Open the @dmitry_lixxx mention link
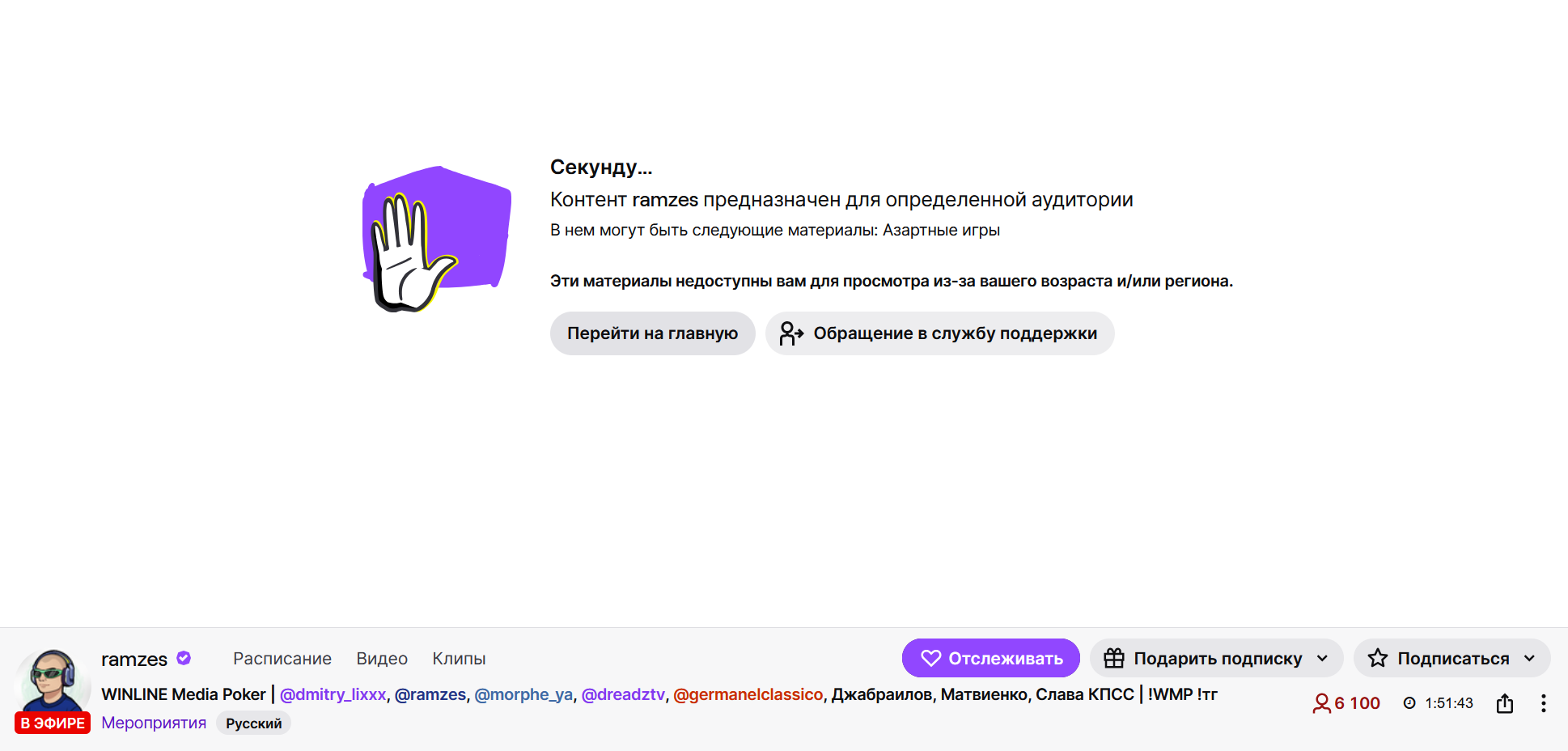This screenshot has width=1568, height=751. click(333, 694)
